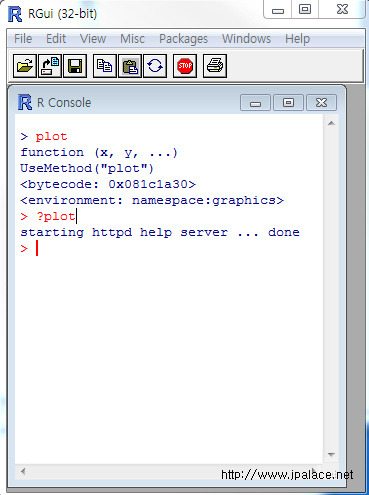Print using the printer toolbar icon

point(215,66)
